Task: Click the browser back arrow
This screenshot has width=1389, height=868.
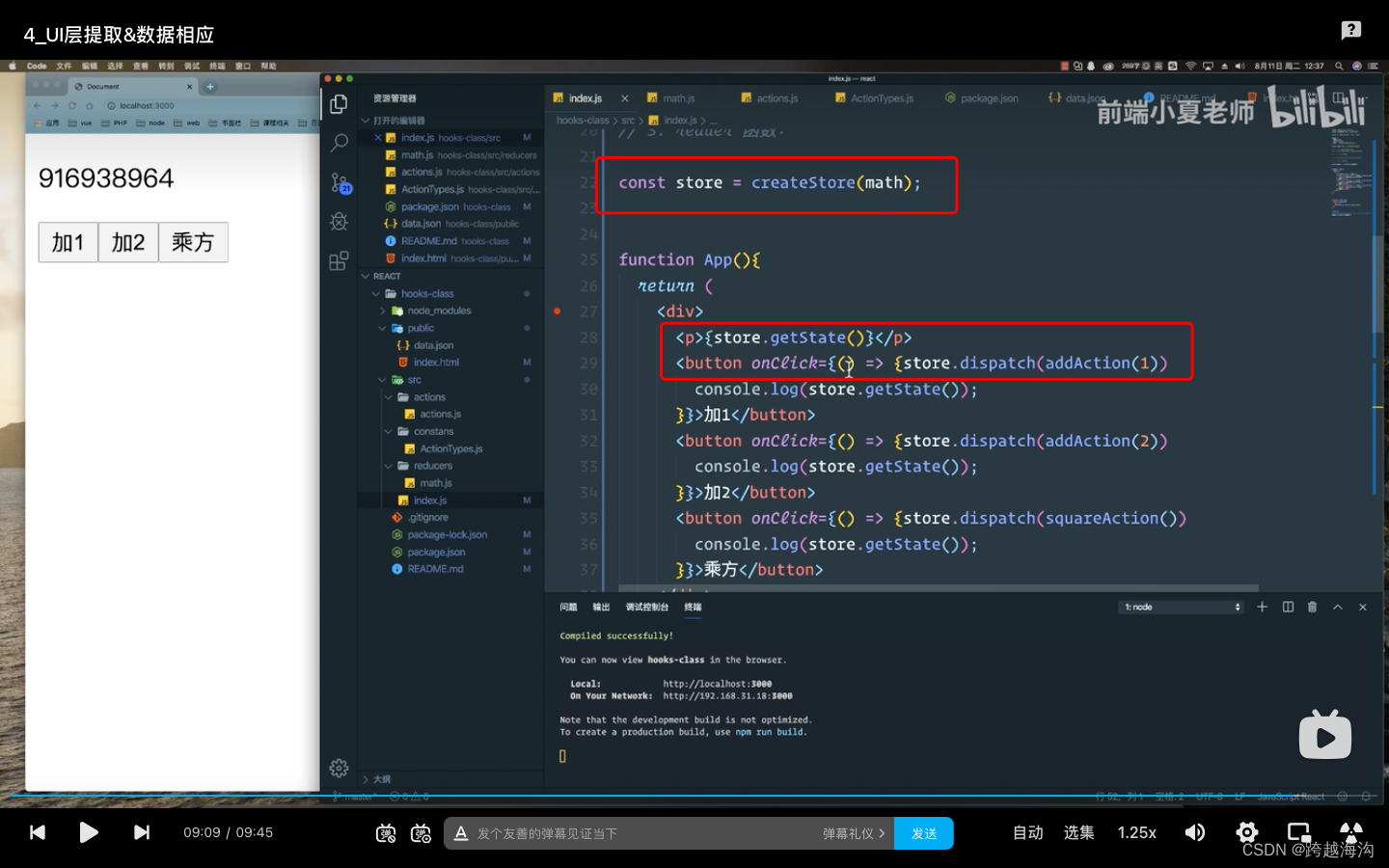Action: 38,106
